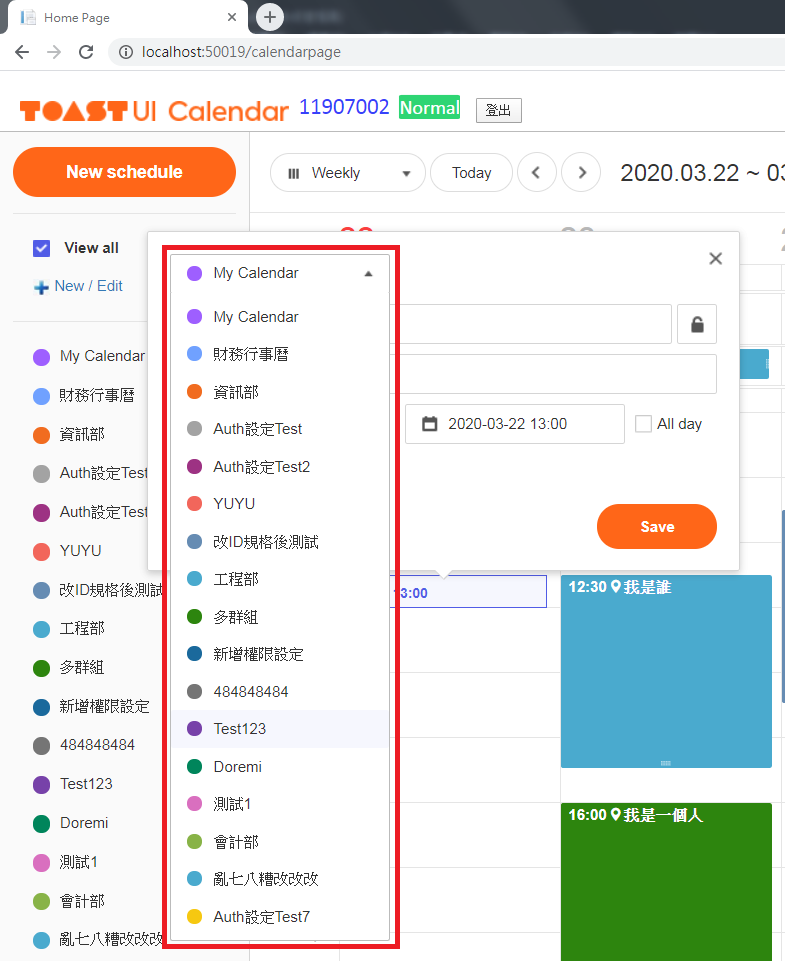Choose Auth設定Test7 in dropdown list
This screenshot has width=785, height=961.
280,917
